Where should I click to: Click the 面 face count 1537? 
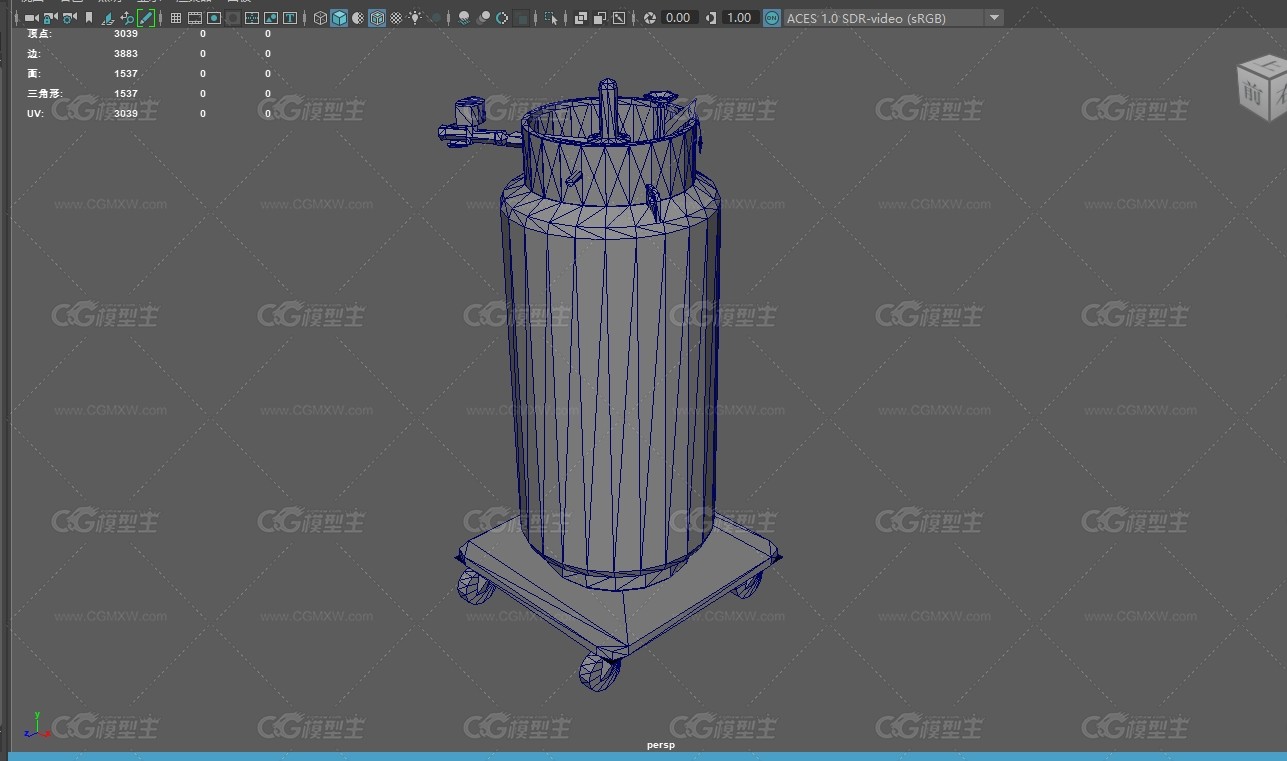126,74
